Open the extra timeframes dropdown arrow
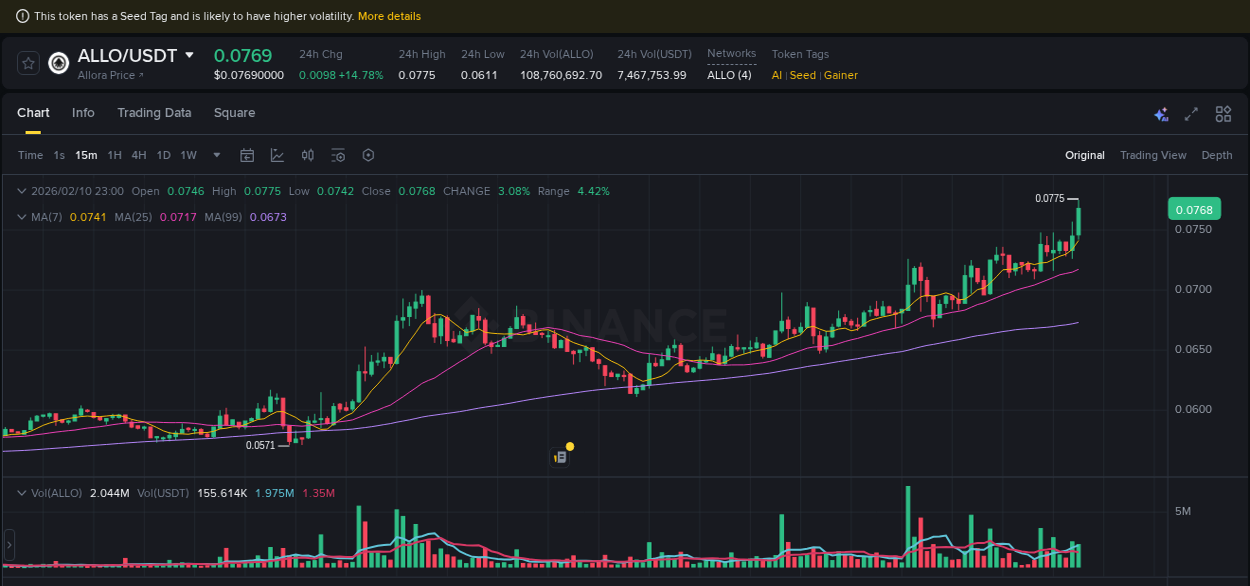Screen dimensions: 1250x586 tap(216, 155)
